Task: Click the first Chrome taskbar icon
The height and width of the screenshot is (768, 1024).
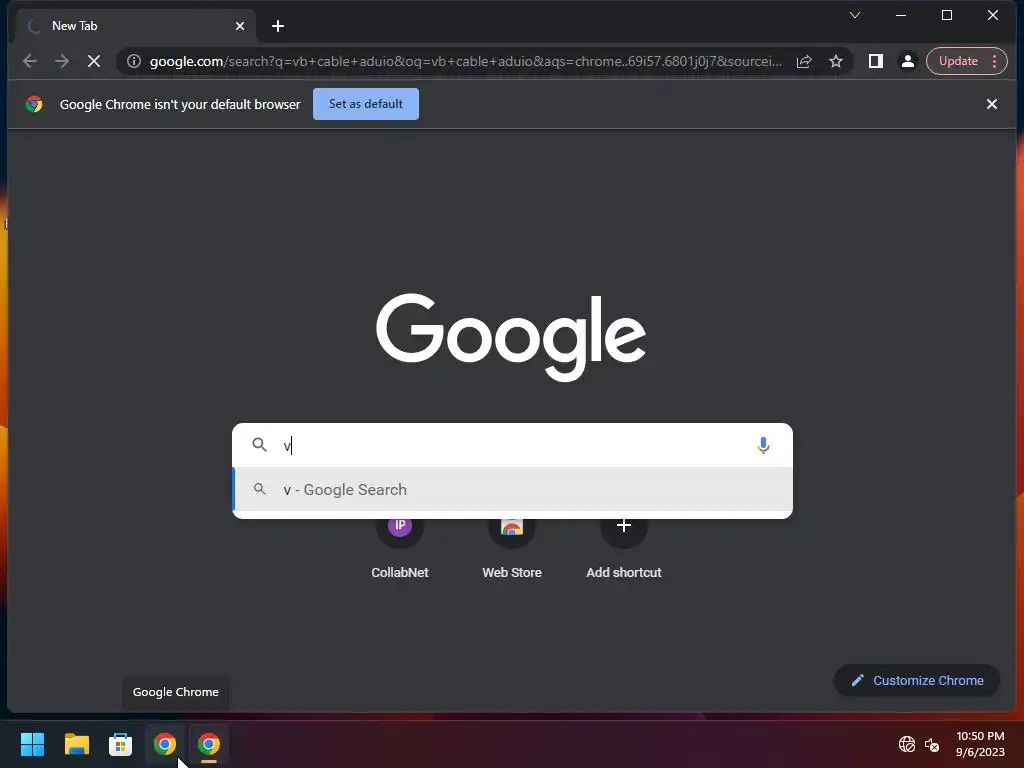Action: pyautogui.click(x=165, y=744)
